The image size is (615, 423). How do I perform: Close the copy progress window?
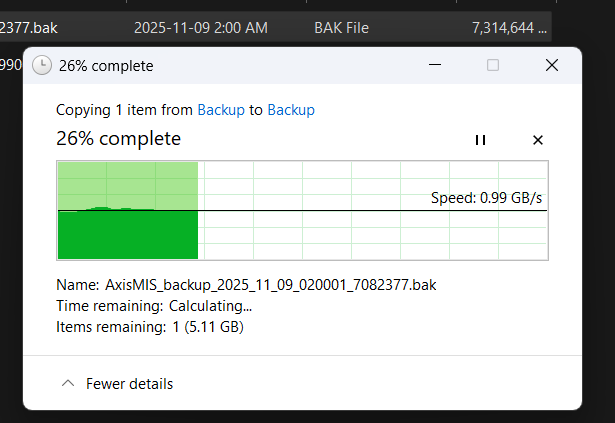click(551, 65)
